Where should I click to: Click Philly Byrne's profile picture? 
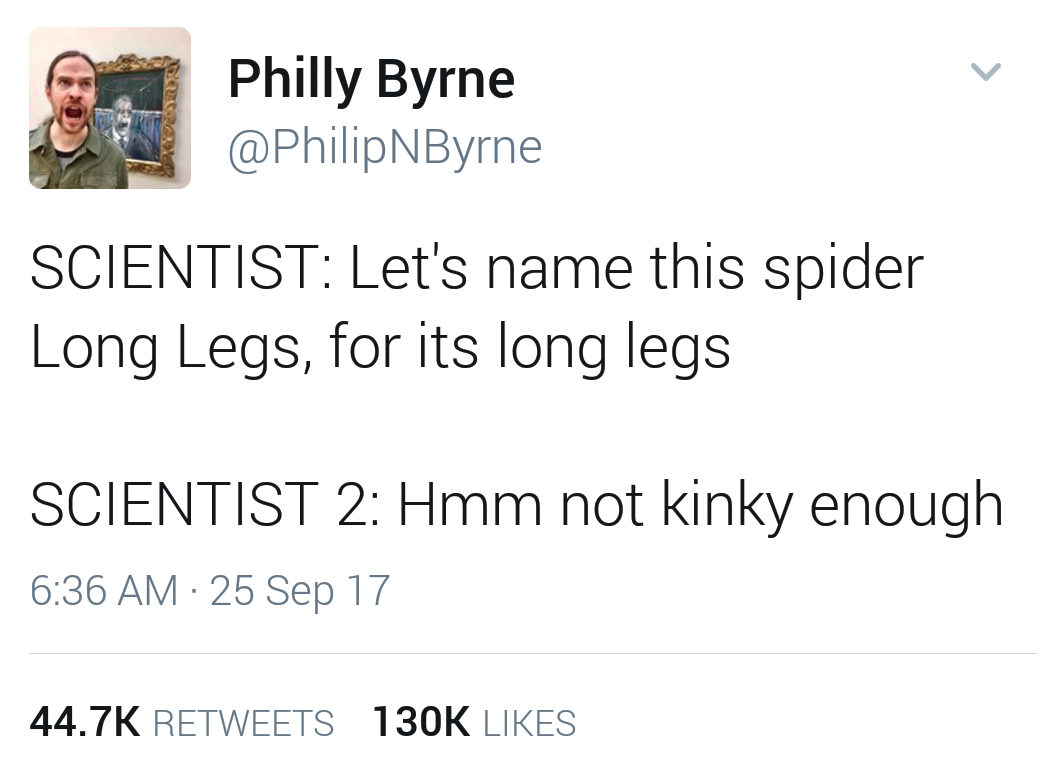point(110,108)
